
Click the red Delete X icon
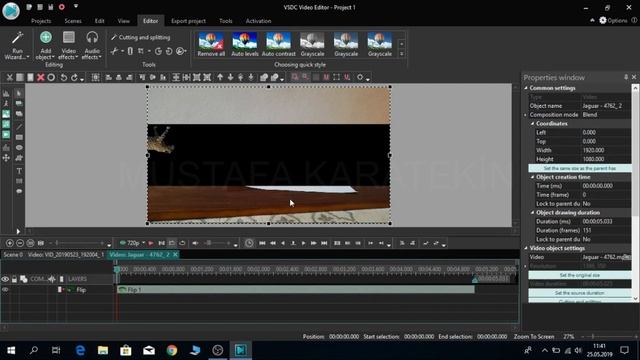40,77
